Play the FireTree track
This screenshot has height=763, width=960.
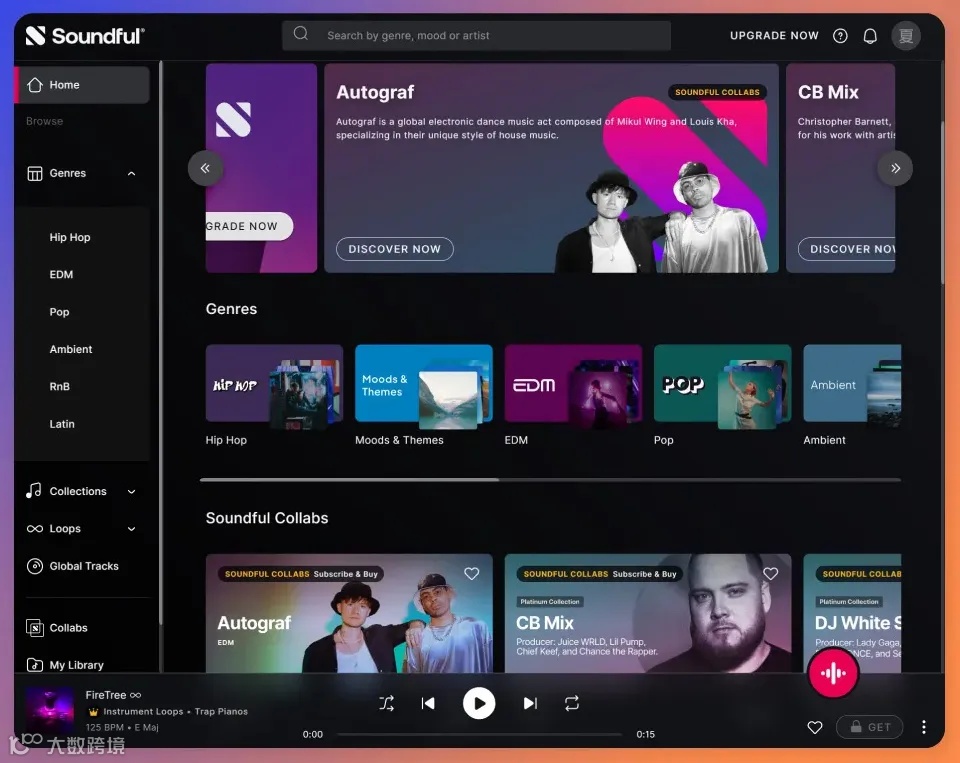click(479, 703)
